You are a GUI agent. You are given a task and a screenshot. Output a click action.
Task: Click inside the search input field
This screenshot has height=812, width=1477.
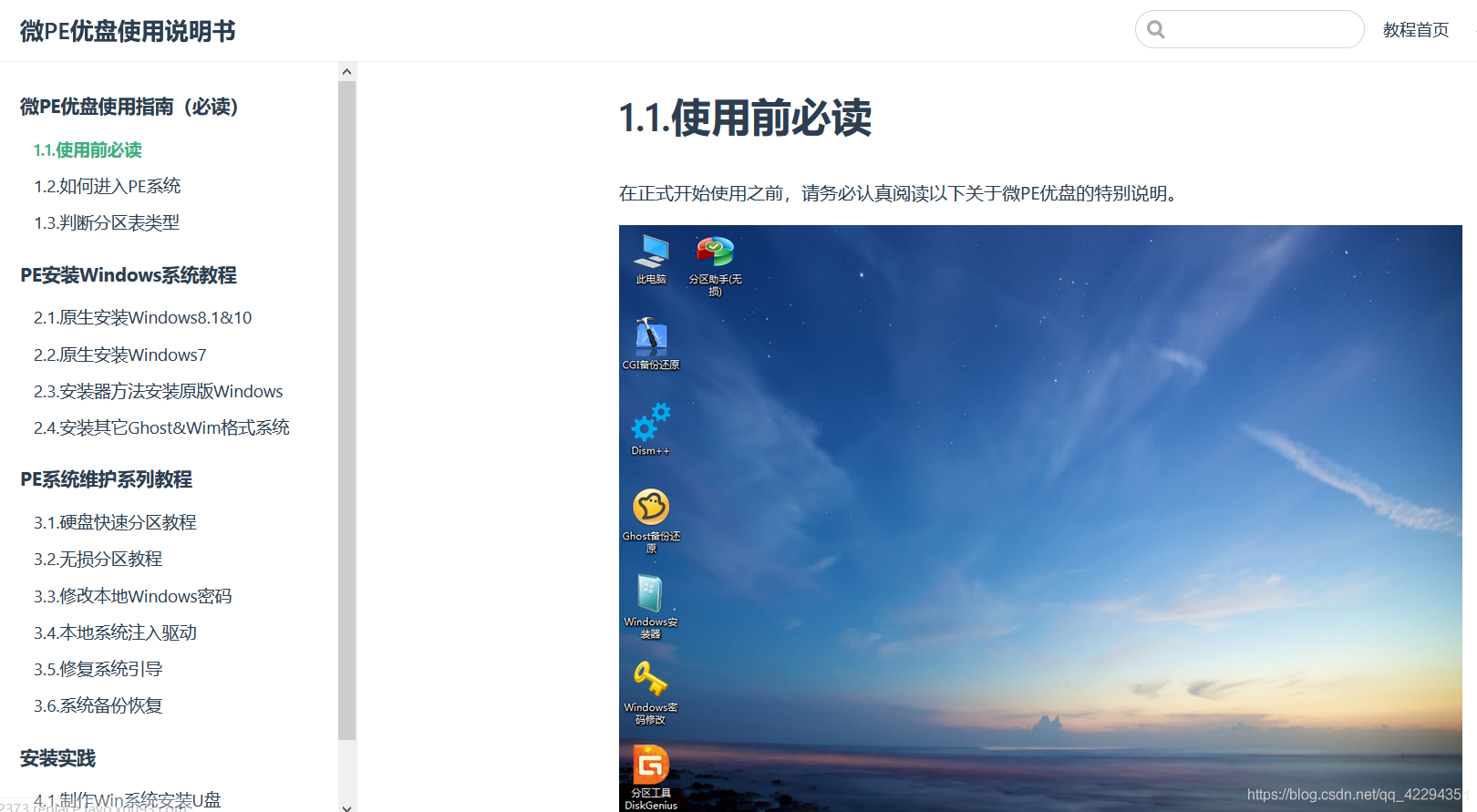coord(1250,29)
